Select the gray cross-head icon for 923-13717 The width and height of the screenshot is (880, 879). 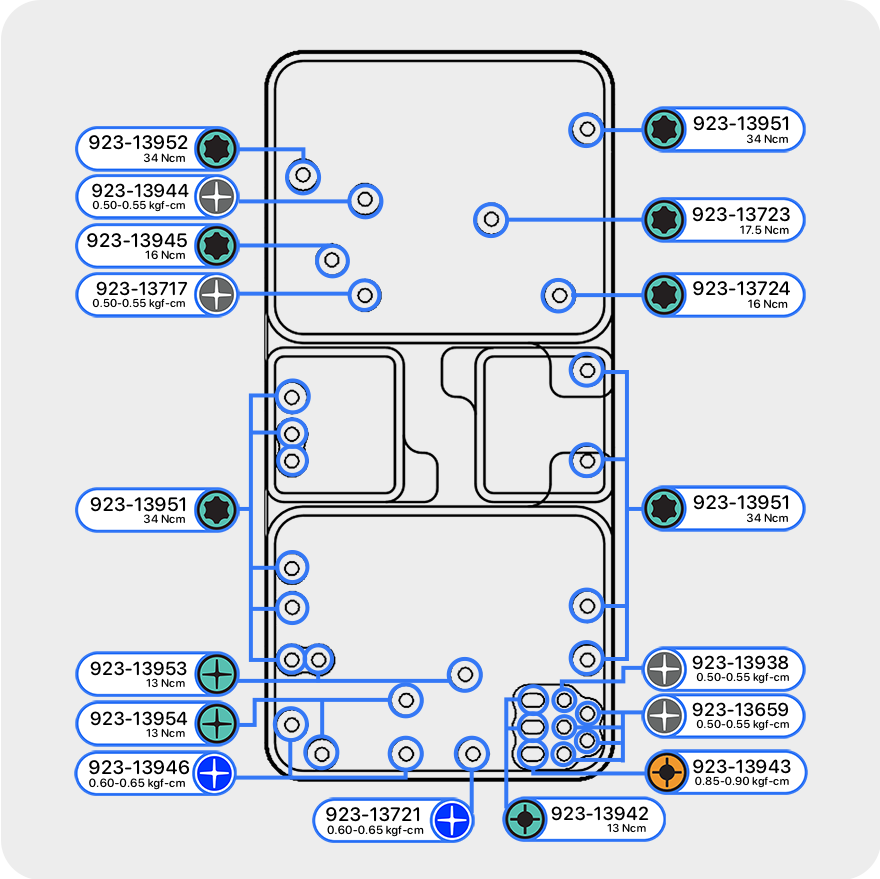tap(216, 294)
